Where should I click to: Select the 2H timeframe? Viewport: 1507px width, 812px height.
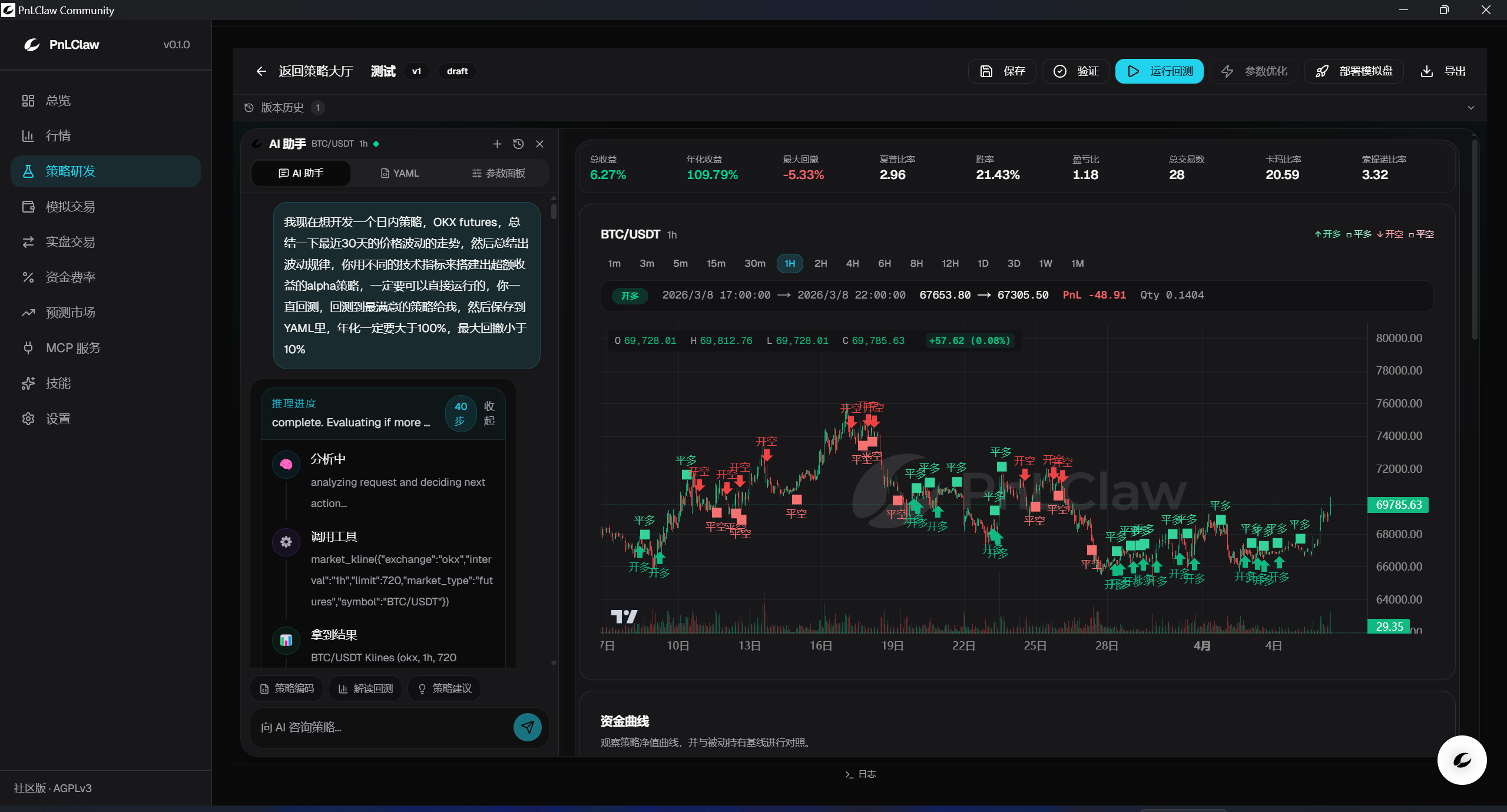pos(820,264)
